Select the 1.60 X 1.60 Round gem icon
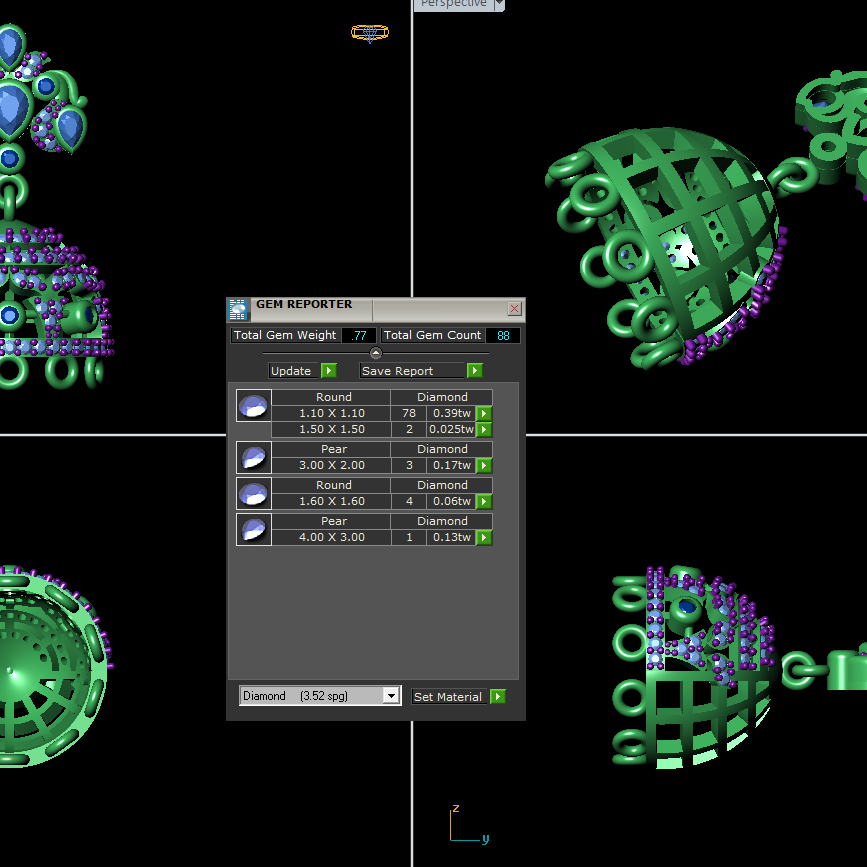 point(253,494)
